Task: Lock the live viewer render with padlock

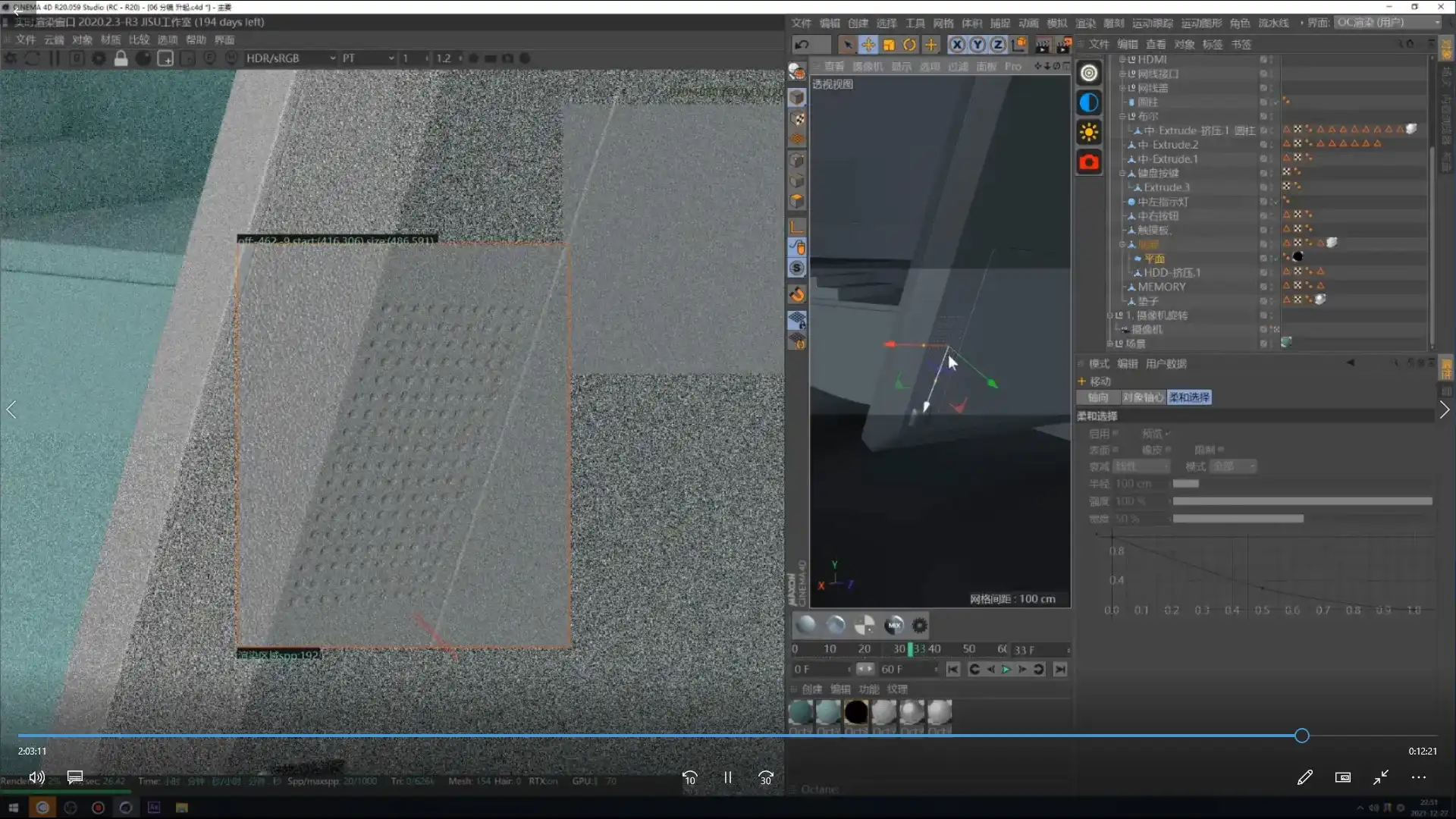Action: point(121,58)
